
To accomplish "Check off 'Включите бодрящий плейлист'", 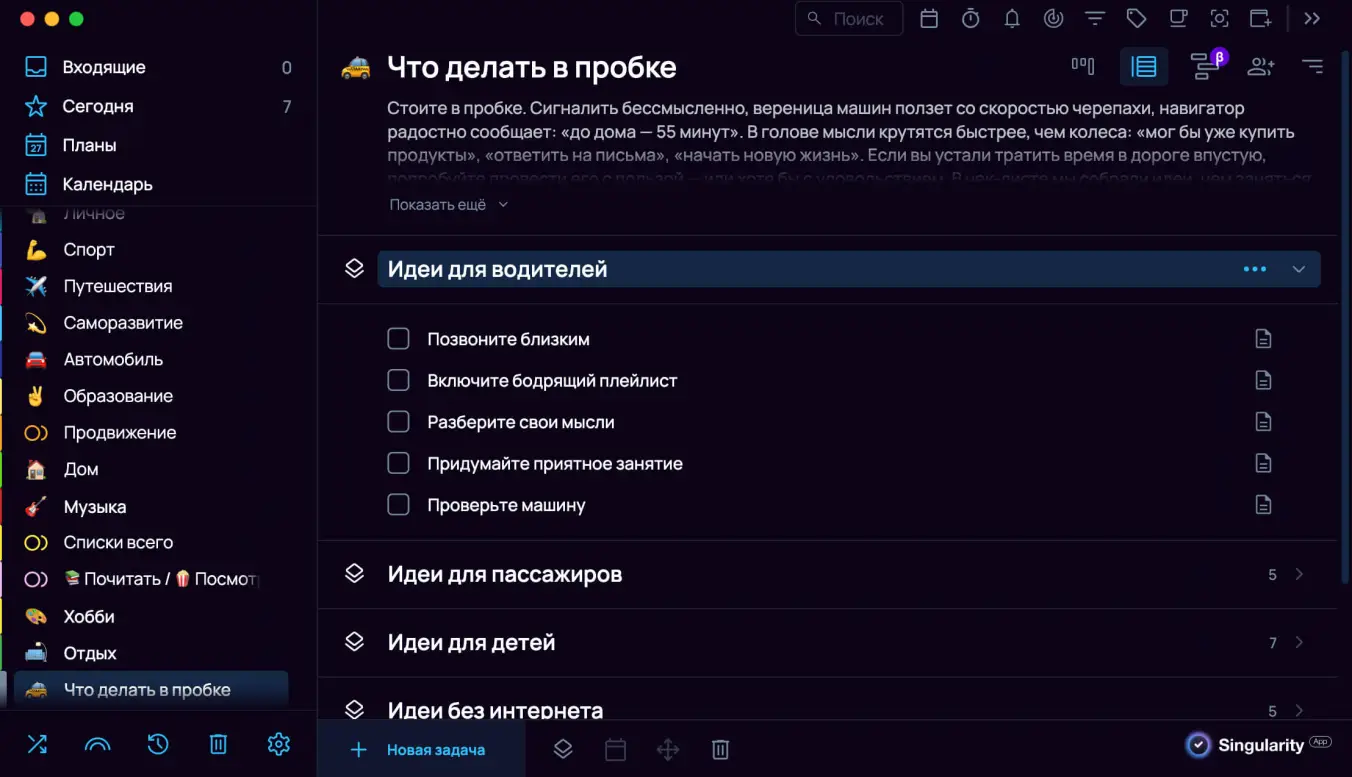I will point(398,380).
